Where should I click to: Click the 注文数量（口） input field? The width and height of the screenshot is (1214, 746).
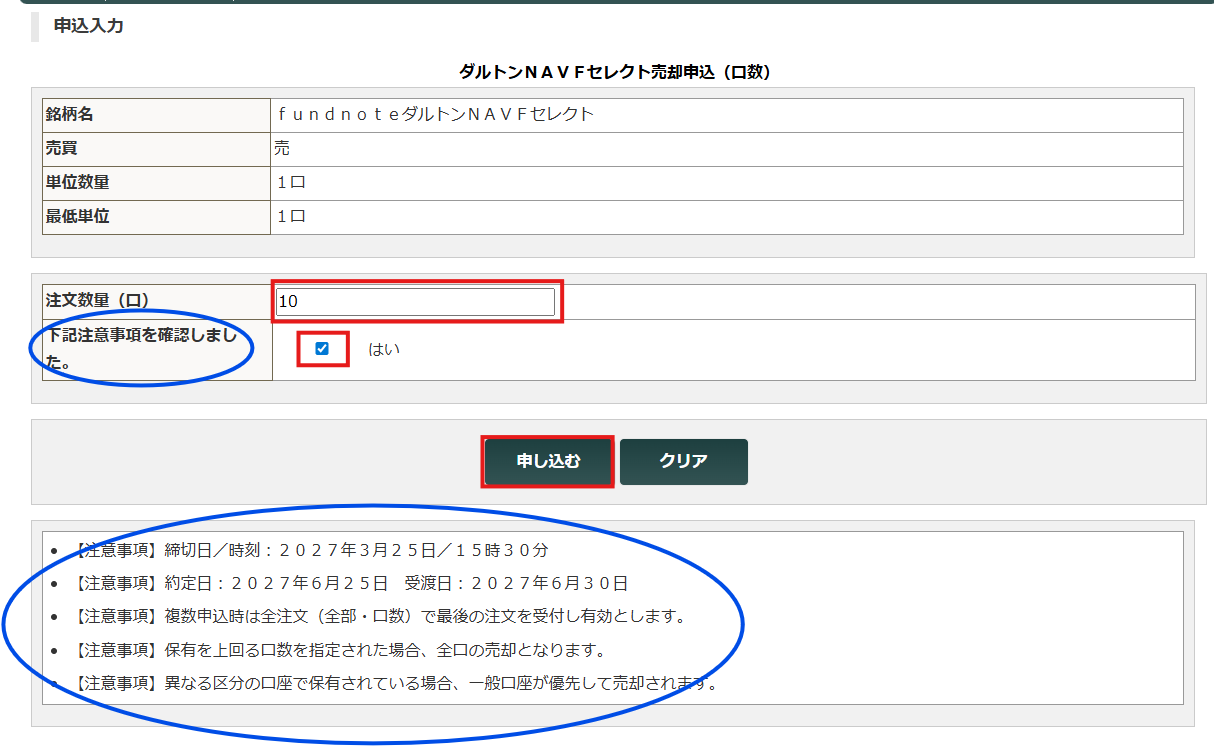coord(415,302)
